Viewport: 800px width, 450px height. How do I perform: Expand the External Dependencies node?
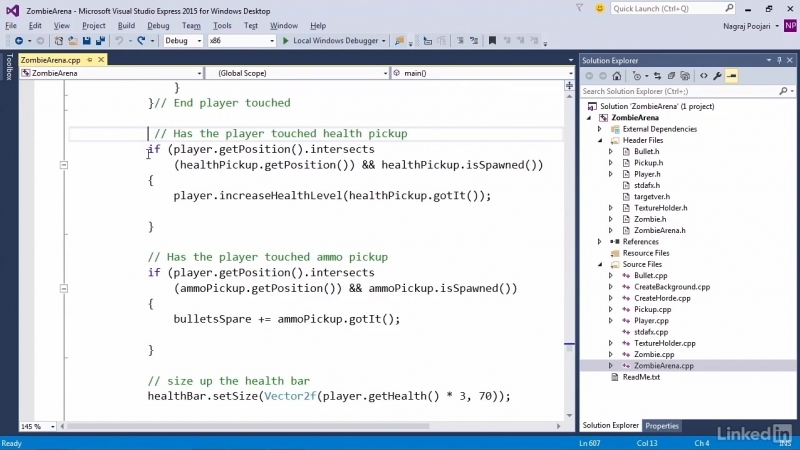click(x=600, y=129)
